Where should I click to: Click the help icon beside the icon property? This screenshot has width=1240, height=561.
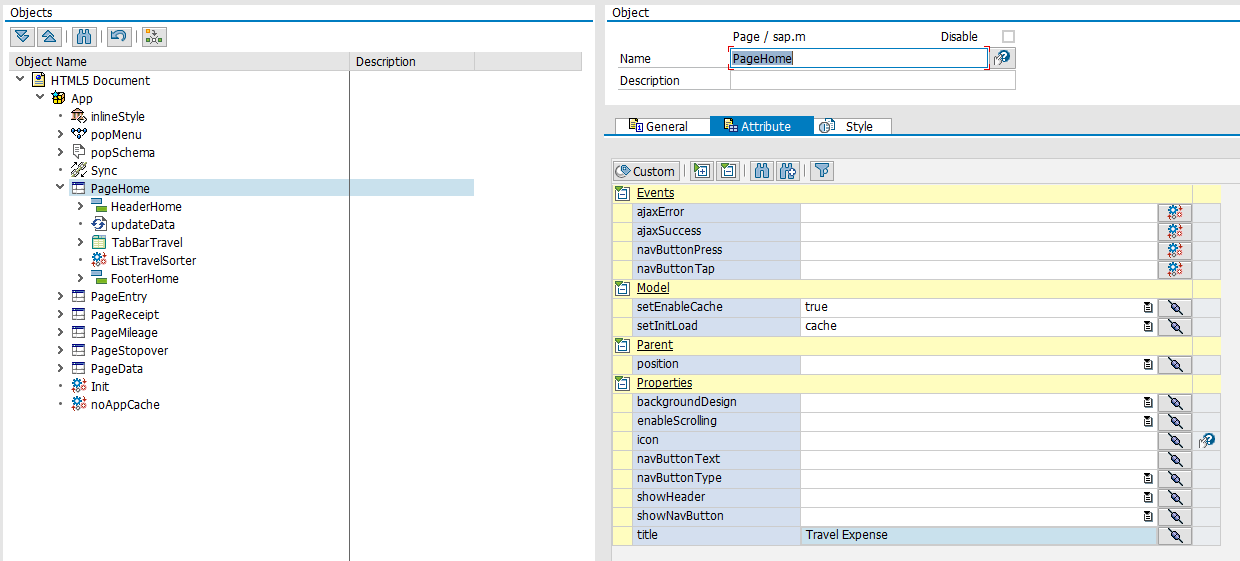(1207, 440)
